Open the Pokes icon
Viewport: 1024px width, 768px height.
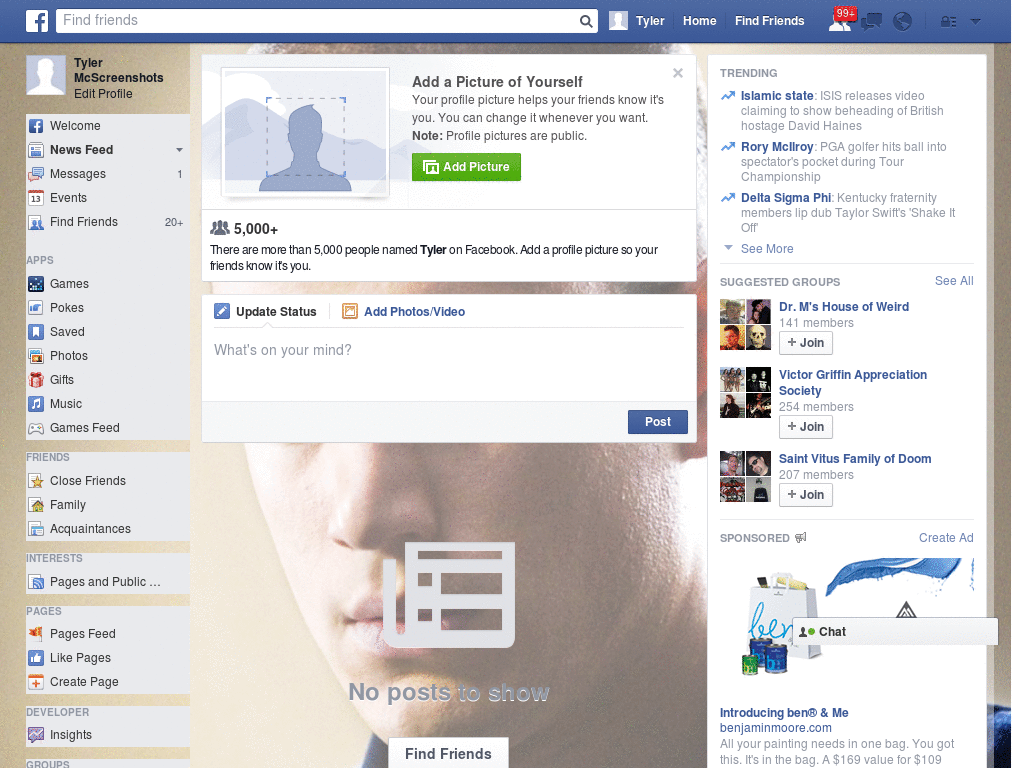tap(36, 308)
